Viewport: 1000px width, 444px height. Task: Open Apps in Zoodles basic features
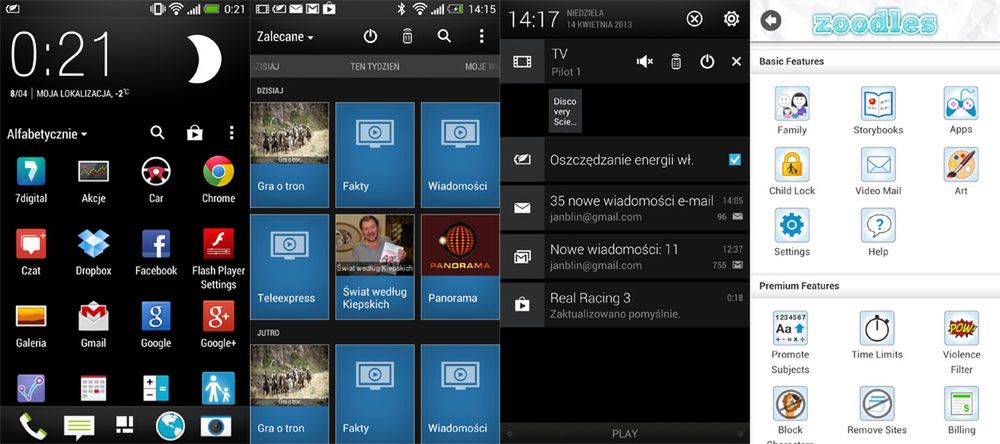(x=961, y=111)
